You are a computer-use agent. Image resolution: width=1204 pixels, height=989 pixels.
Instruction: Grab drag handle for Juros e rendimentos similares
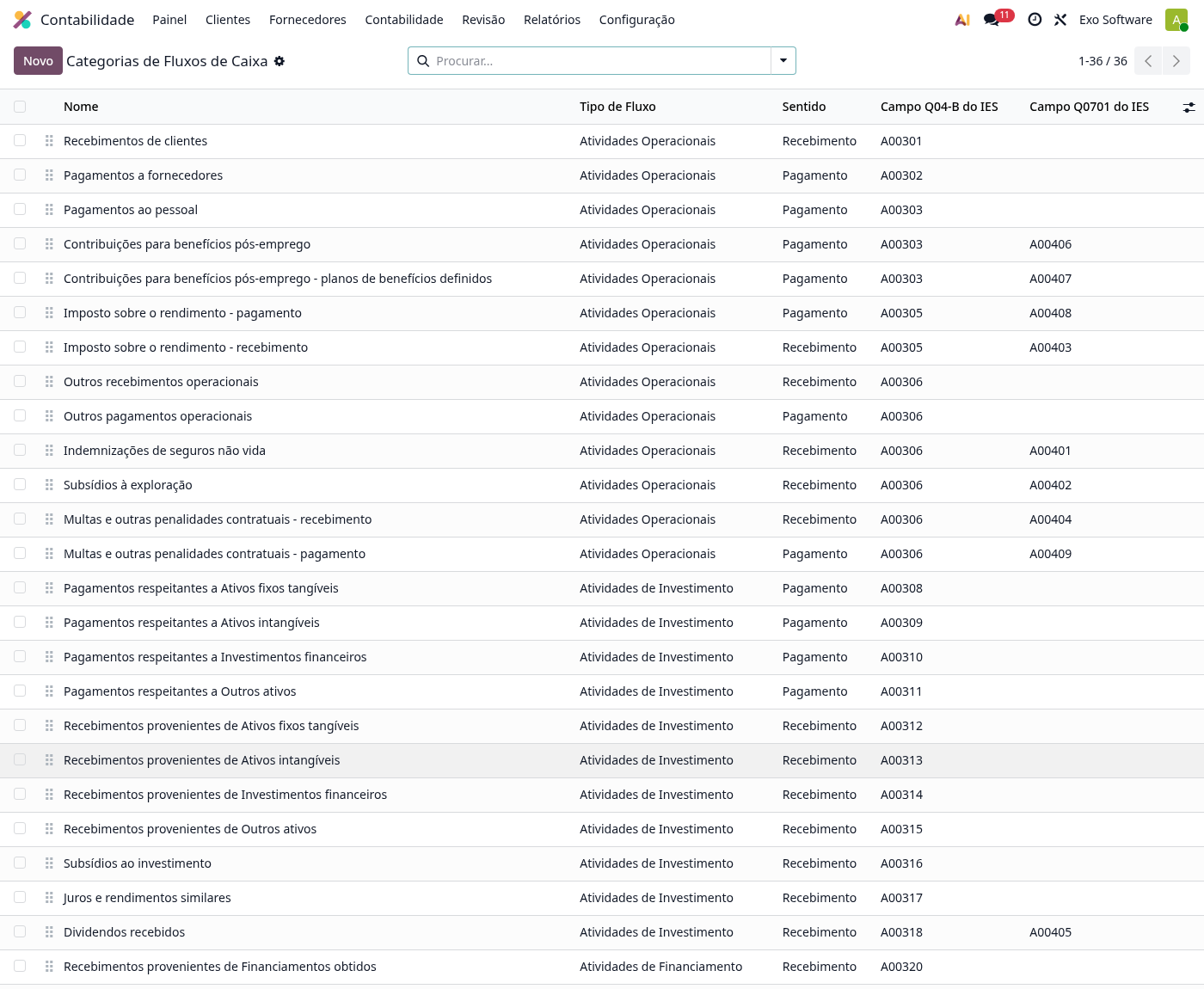point(49,898)
